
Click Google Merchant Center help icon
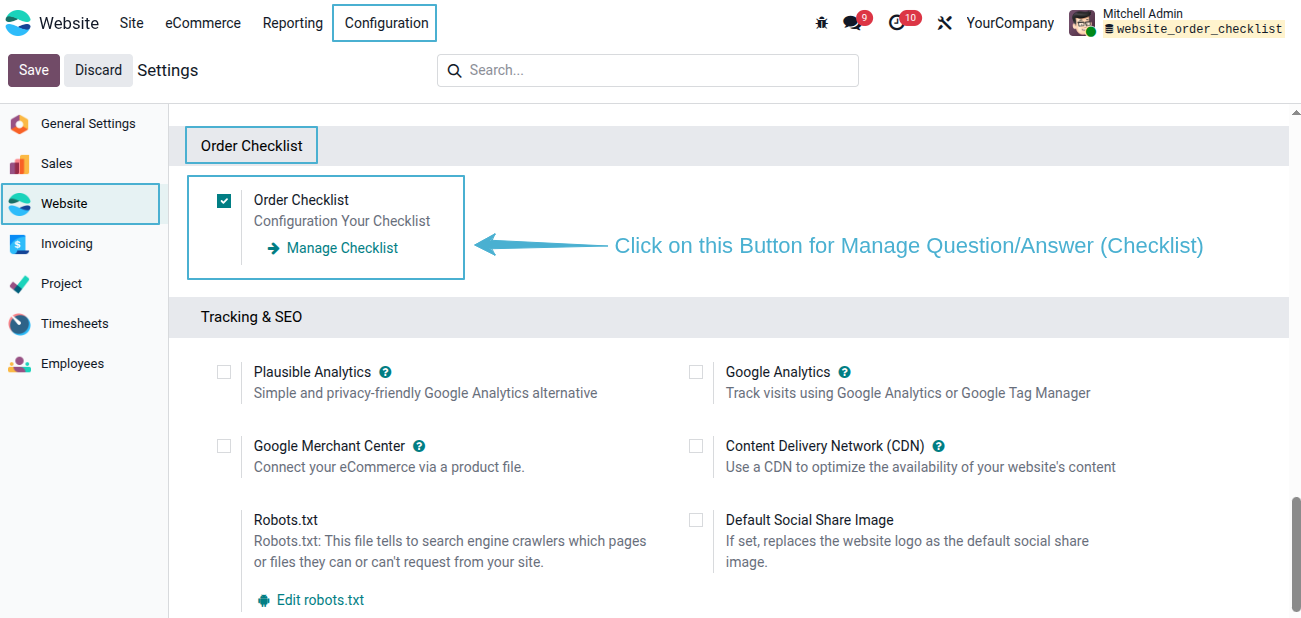point(419,446)
